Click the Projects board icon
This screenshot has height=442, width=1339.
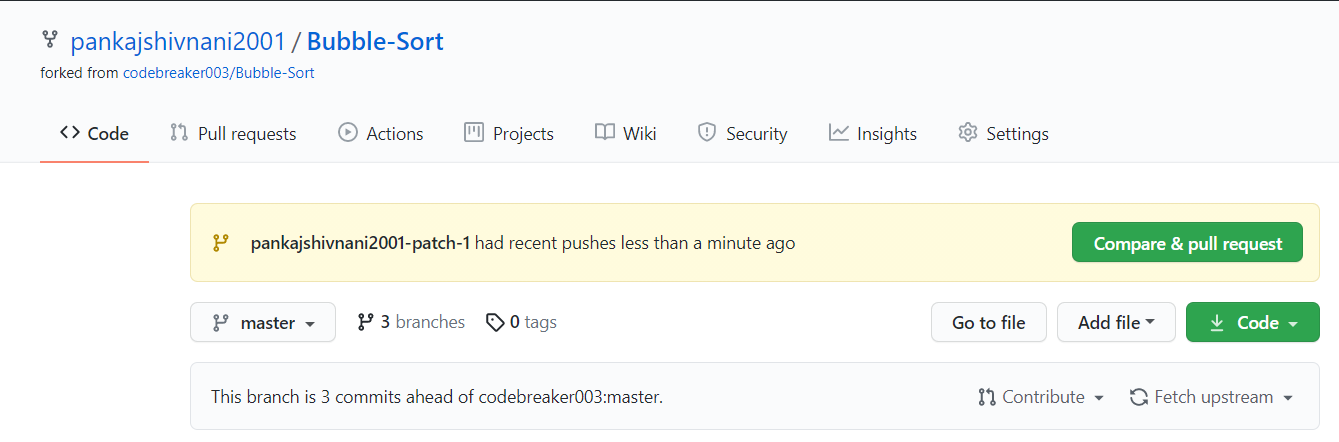474,132
